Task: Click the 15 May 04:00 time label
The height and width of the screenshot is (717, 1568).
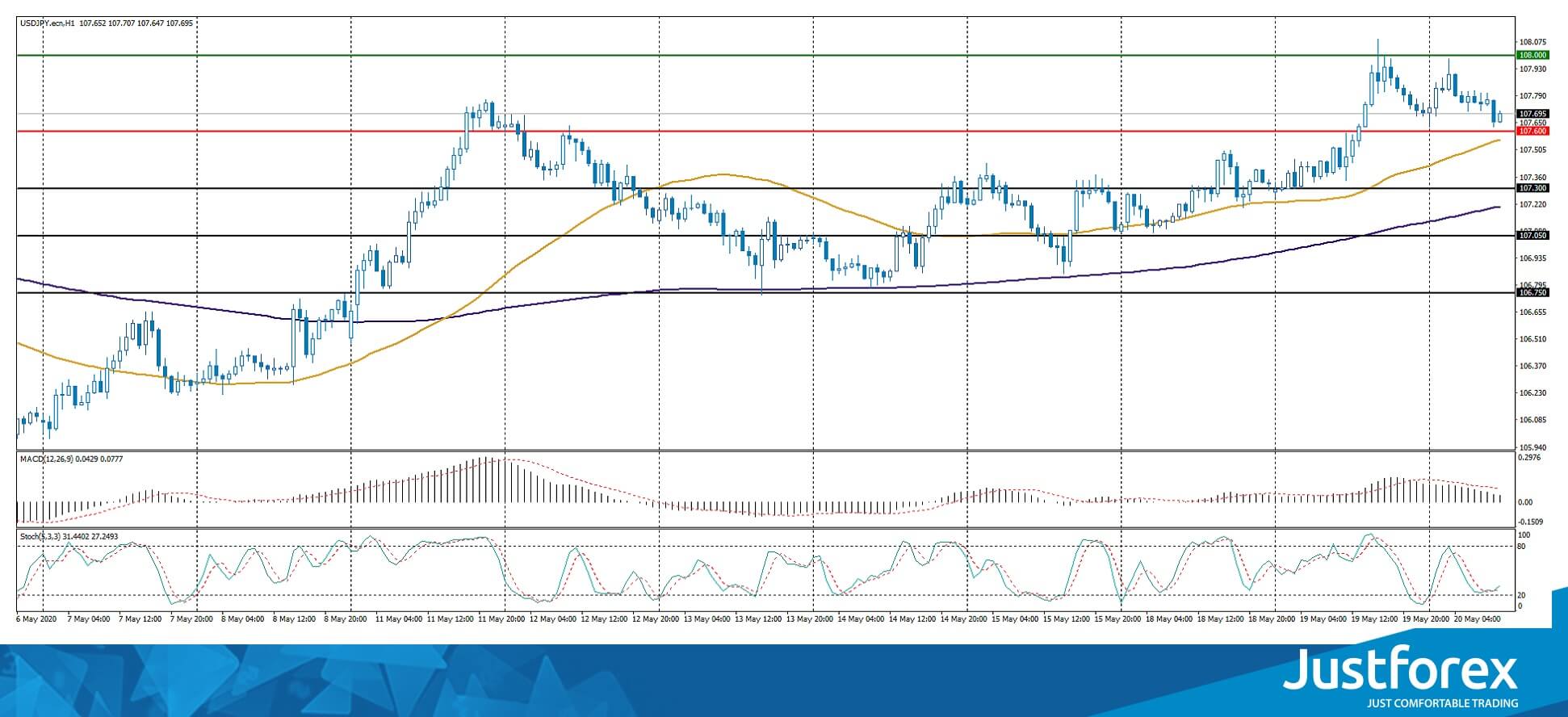Action: click(x=1017, y=619)
